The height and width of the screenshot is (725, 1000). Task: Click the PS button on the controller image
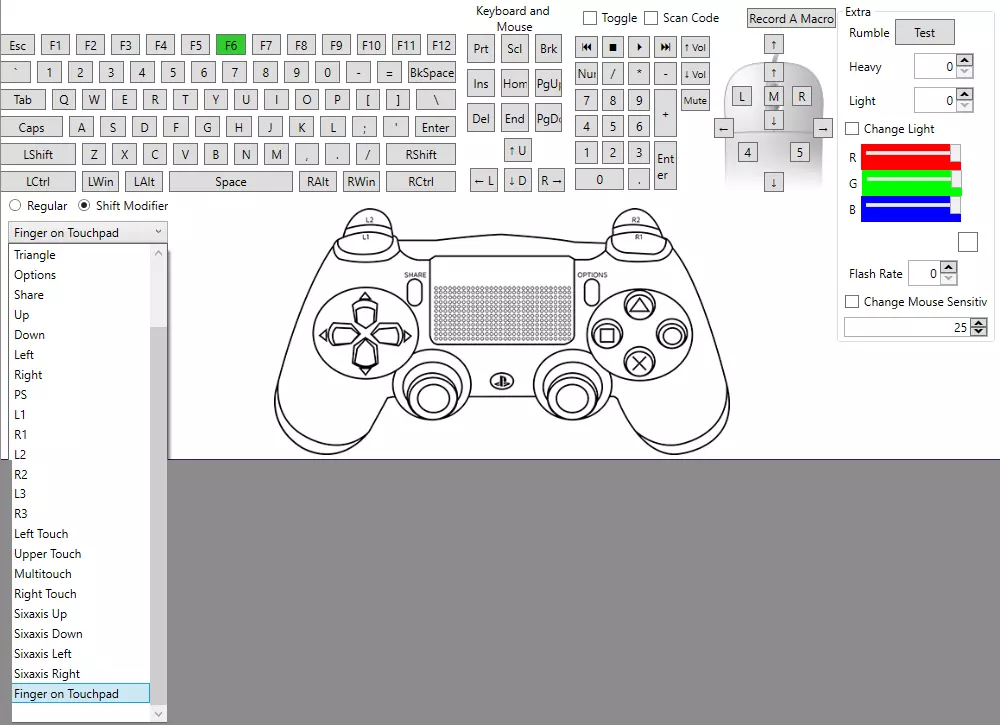pyautogui.click(x=502, y=381)
